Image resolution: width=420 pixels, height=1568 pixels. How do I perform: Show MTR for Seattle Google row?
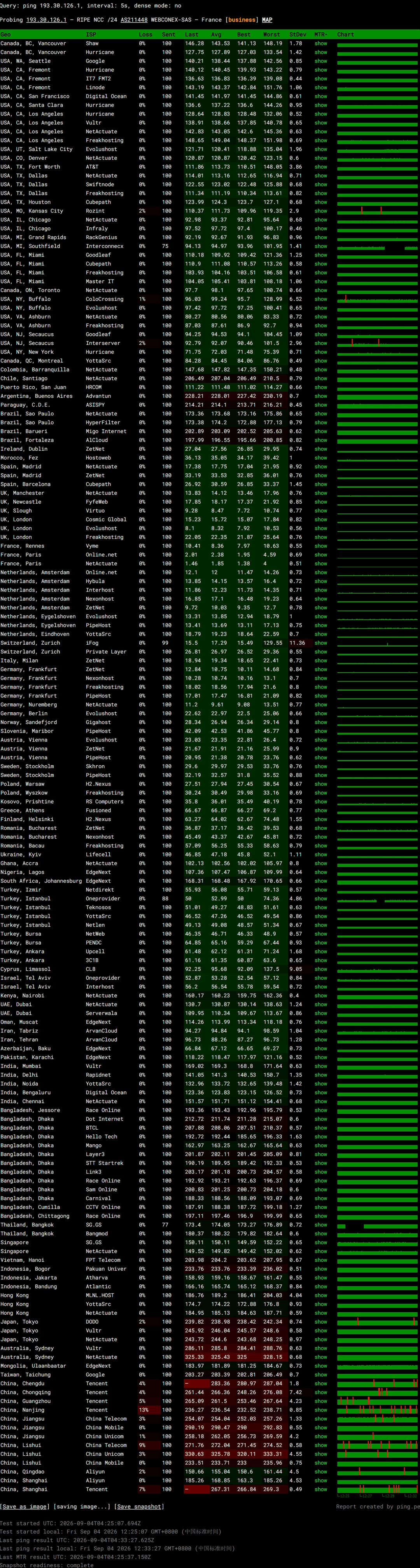pos(320,61)
